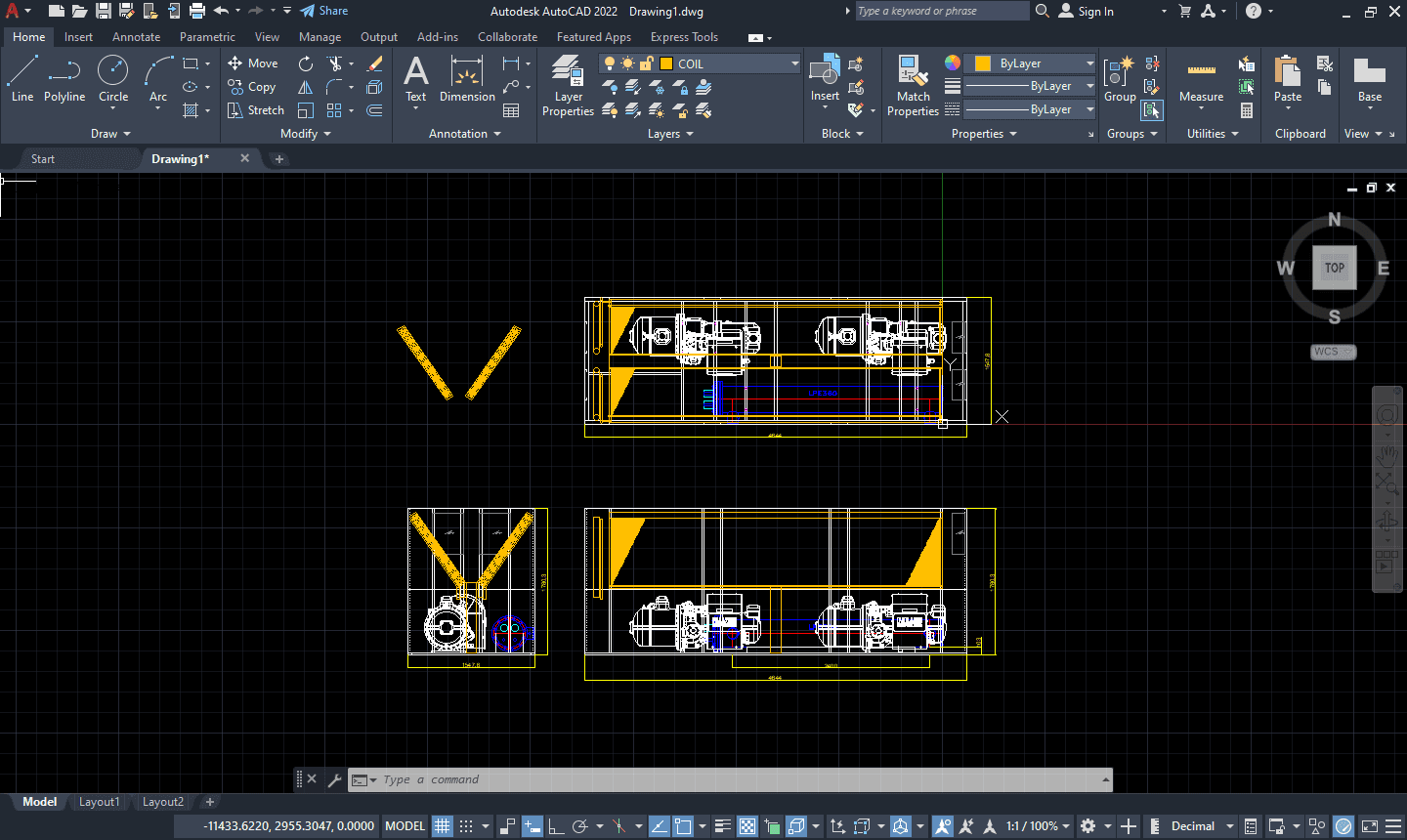Viewport: 1407px width, 840px height.
Task: Toggle drawing grid display in status bar
Action: tap(443, 826)
